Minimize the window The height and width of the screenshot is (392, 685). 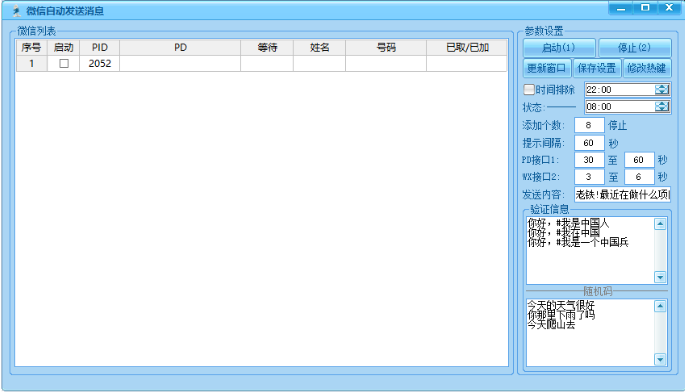(621, 8)
